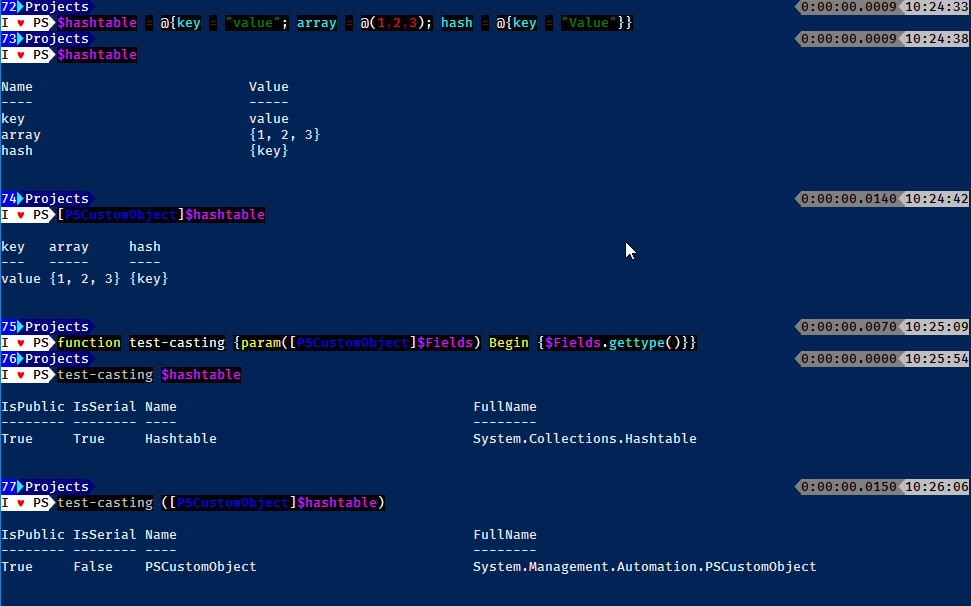Click the first "FullName" column header
The width and height of the screenshot is (971, 606).
pos(505,407)
